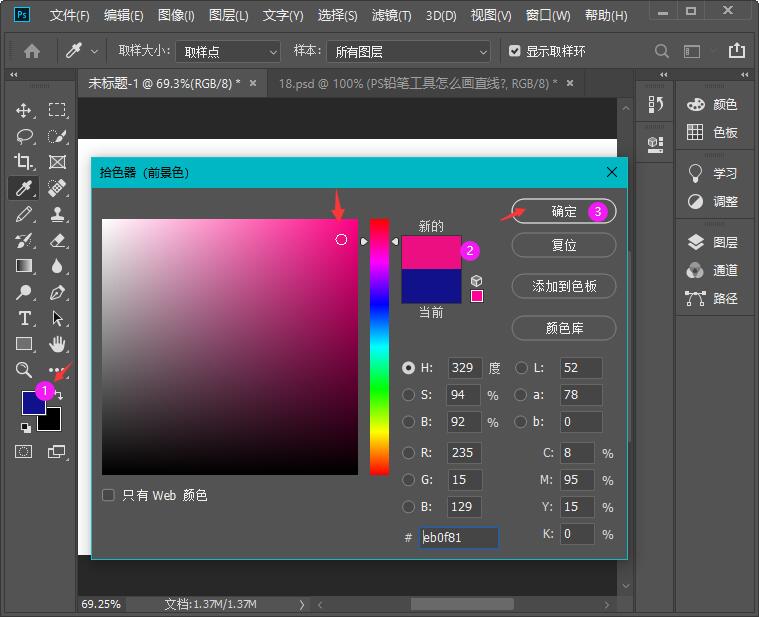Open the 图层 panel

(x=713, y=242)
